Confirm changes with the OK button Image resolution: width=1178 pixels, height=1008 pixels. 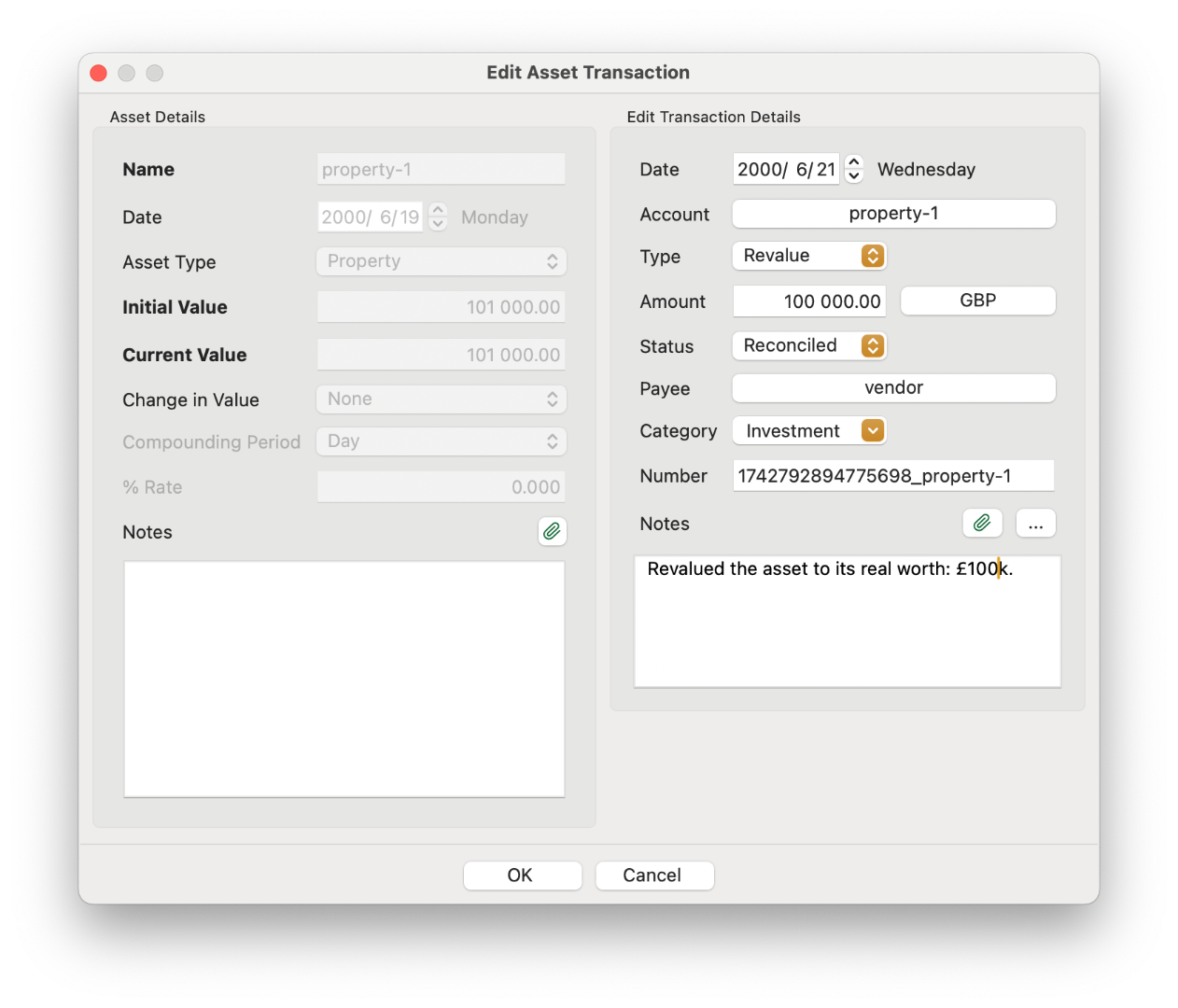pyautogui.click(x=522, y=875)
